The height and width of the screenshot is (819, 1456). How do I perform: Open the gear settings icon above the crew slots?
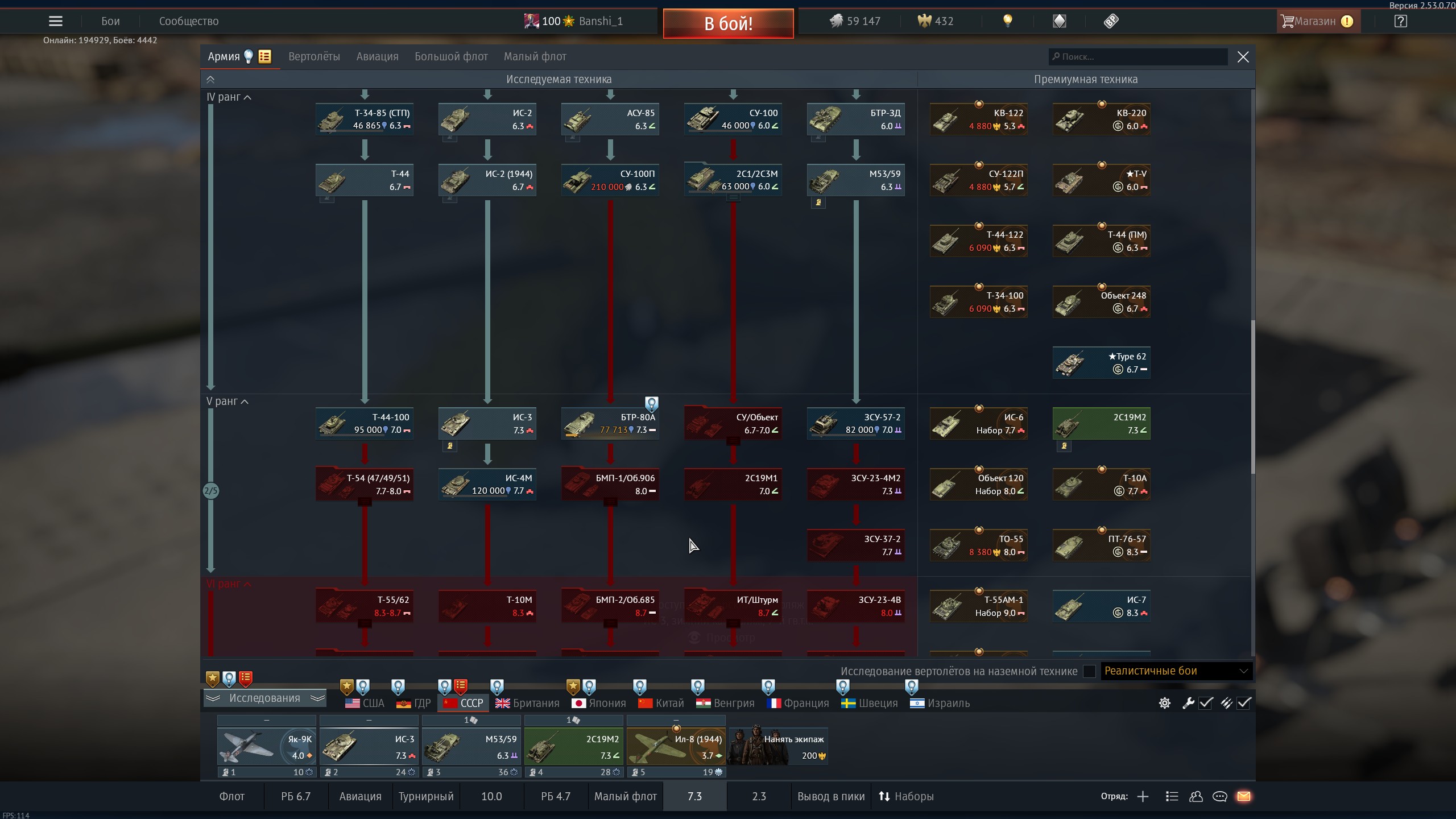(1164, 703)
